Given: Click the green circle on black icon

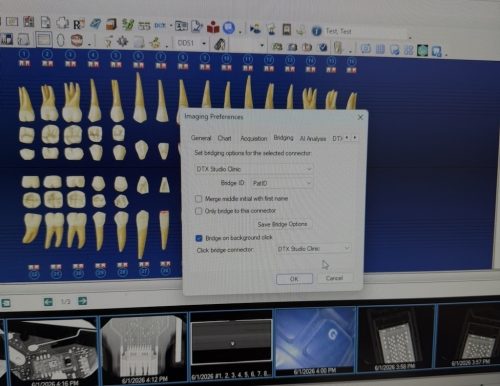Looking at the screenshot, I should pyautogui.click(x=422, y=50).
